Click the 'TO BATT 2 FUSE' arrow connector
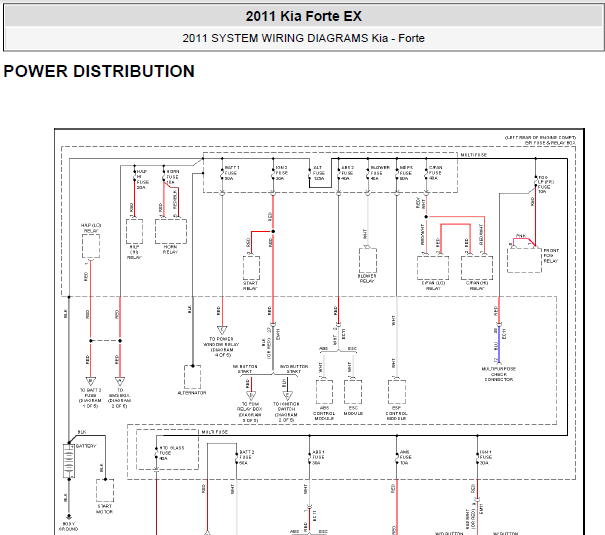 click(x=91, y=381)
